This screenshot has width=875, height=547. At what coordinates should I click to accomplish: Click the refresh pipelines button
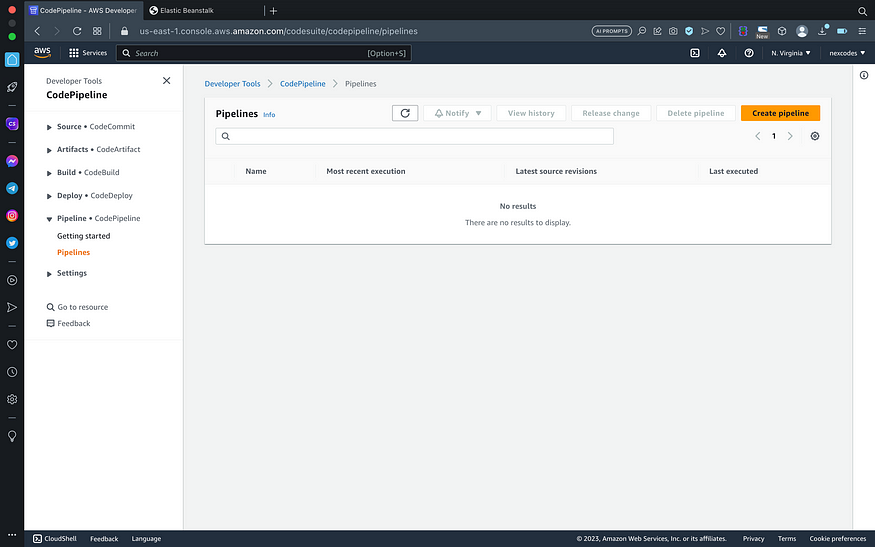pos(405,113)
